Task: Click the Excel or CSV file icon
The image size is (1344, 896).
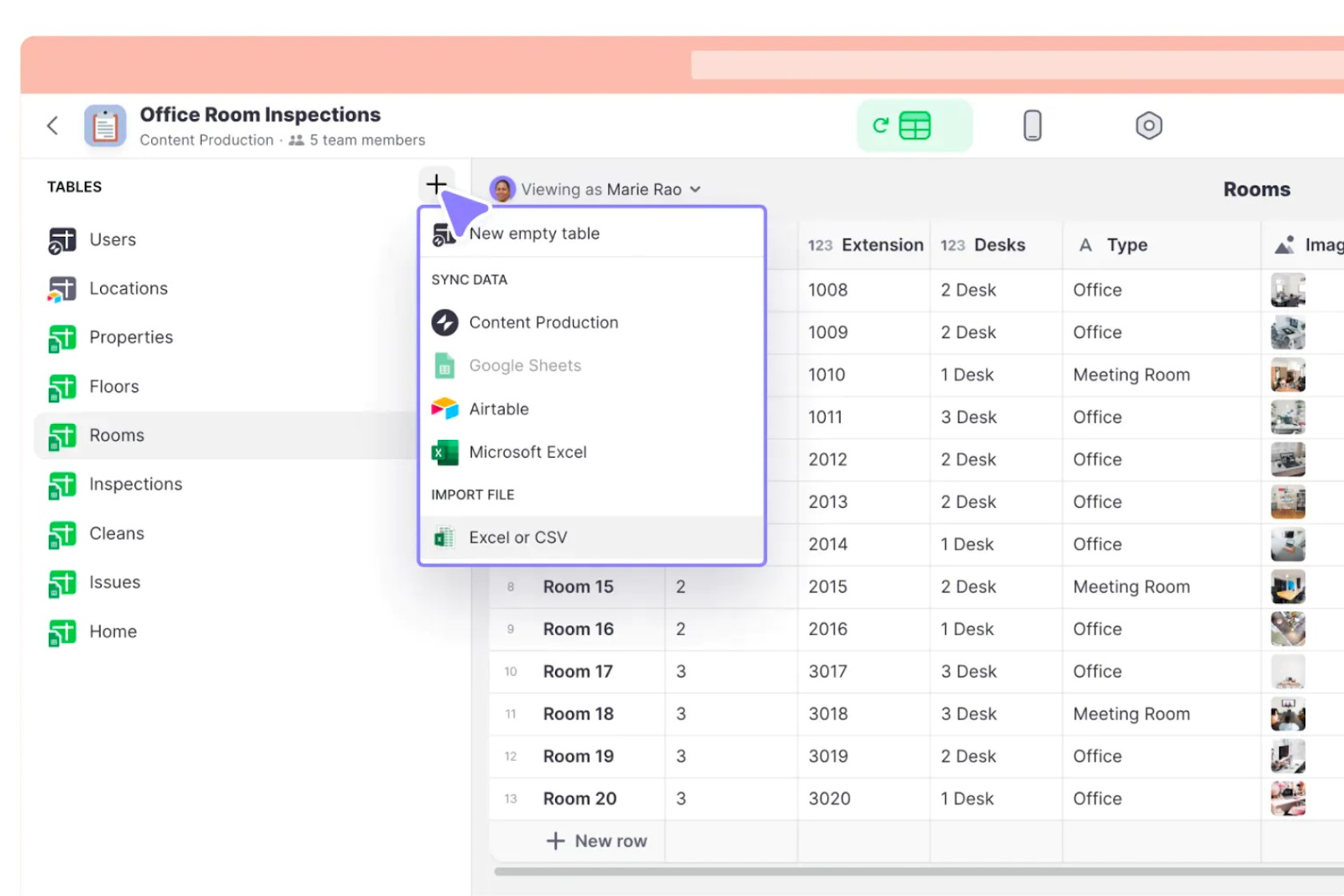Action: coord(444,537)
